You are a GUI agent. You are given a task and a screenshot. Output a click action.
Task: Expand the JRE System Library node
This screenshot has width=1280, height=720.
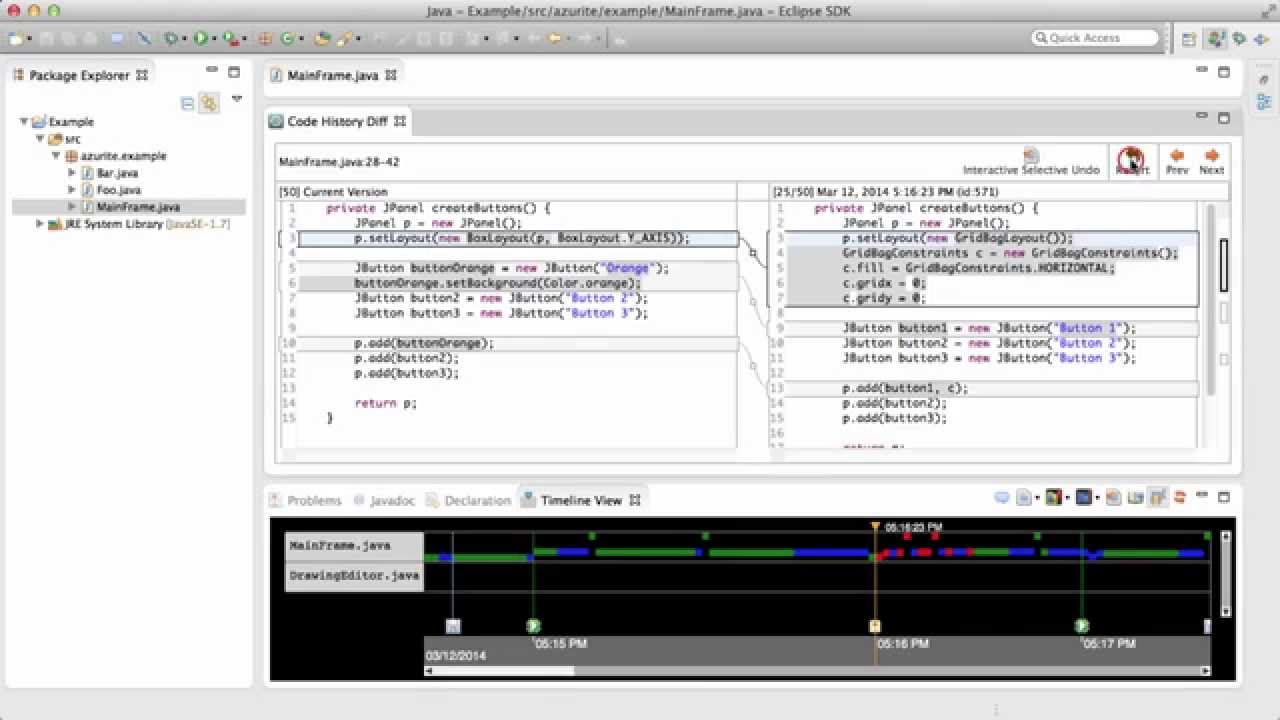point(40,224)
